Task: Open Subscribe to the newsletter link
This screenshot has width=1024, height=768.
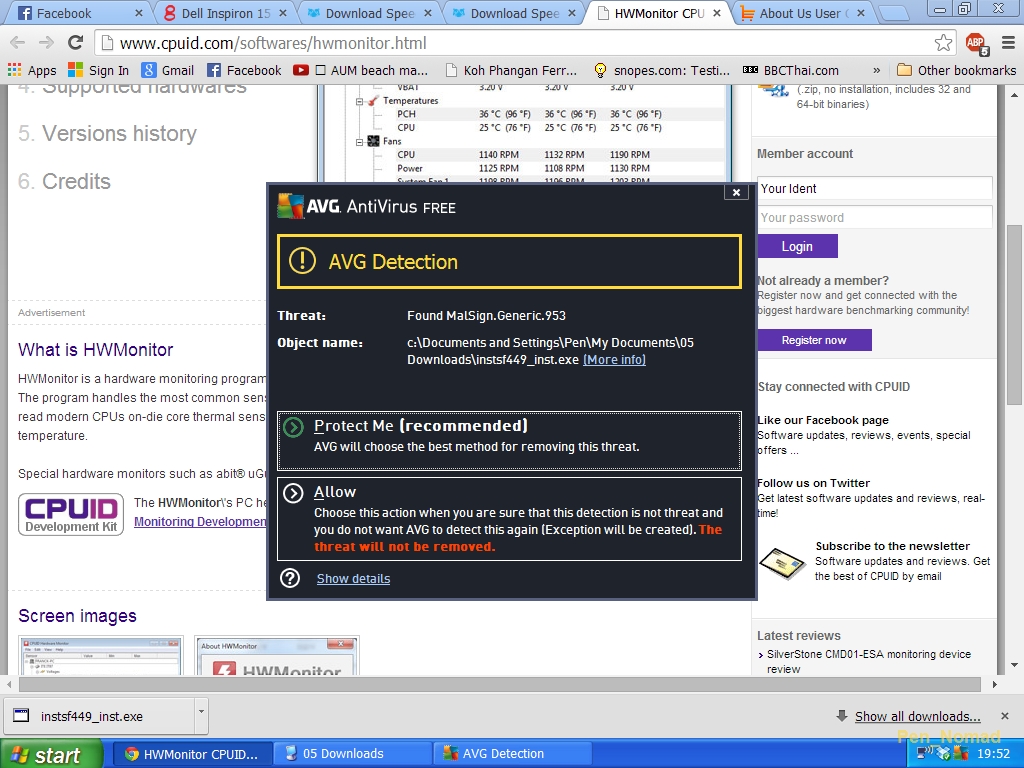Action: point(892,546)
